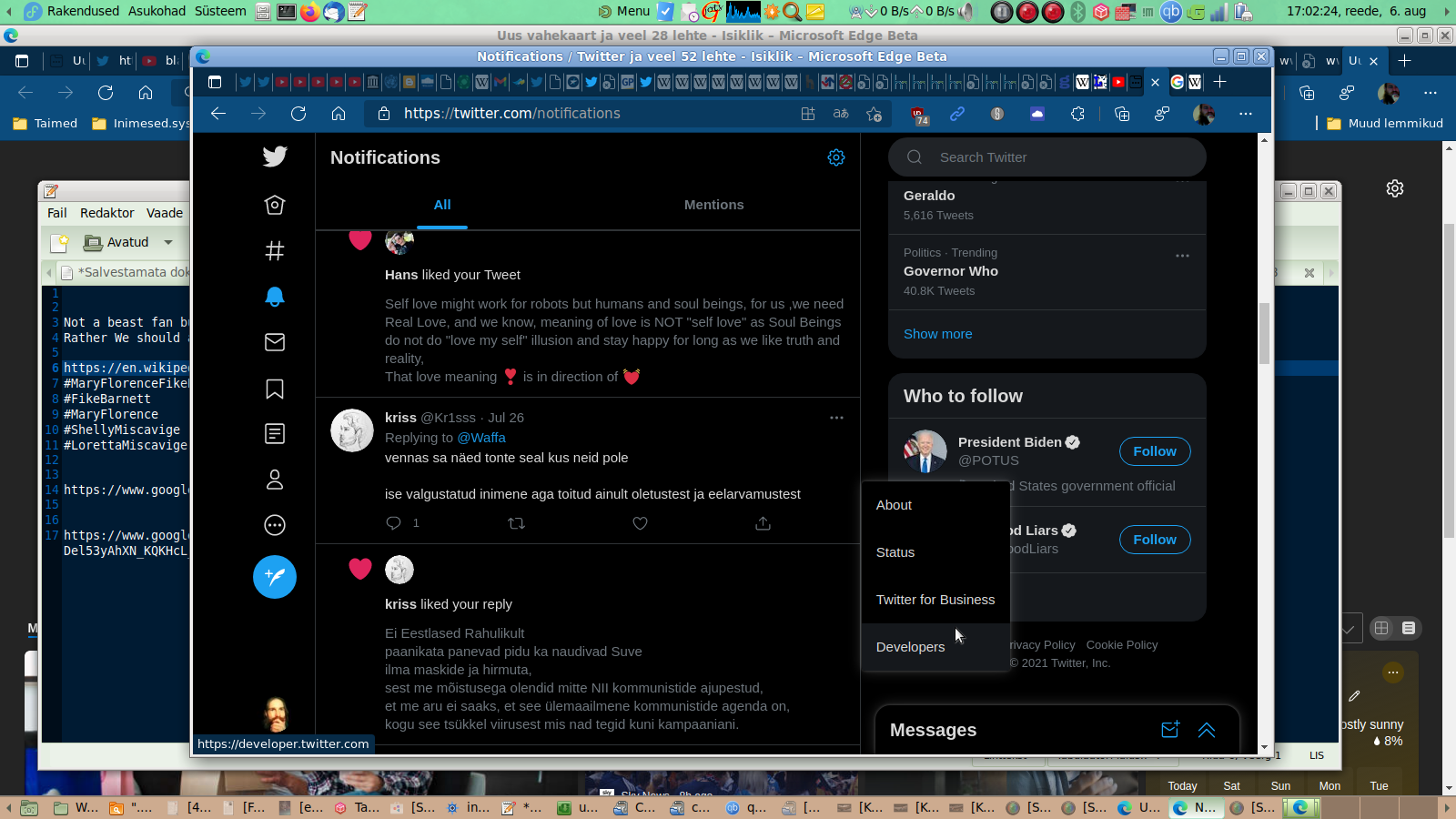
Task: Start a new message in Messages drawer
Action: pyautogui.click(x=1170, y=729)
